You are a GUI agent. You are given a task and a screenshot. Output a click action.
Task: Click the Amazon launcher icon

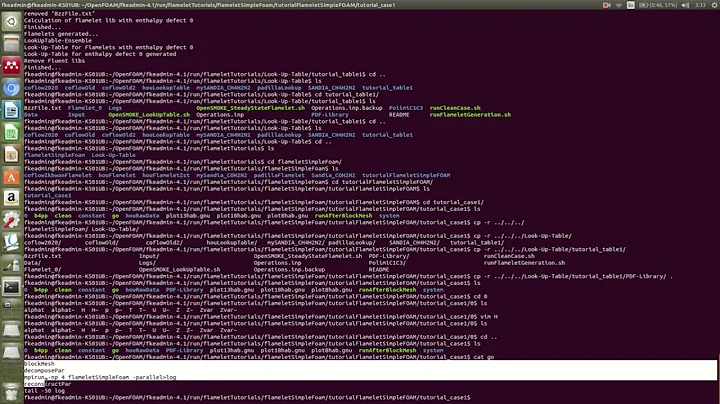pyautogui.click(x=11, y=198)
